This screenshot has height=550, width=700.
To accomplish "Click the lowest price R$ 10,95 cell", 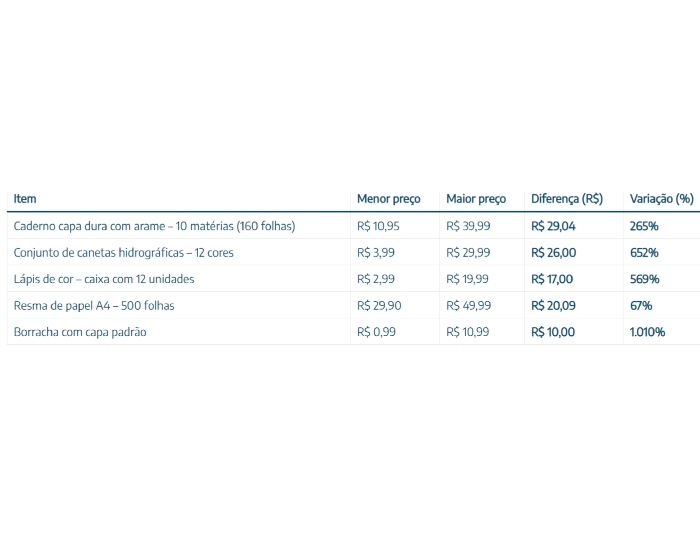I will pyautogui.click(x=378, y=226).
